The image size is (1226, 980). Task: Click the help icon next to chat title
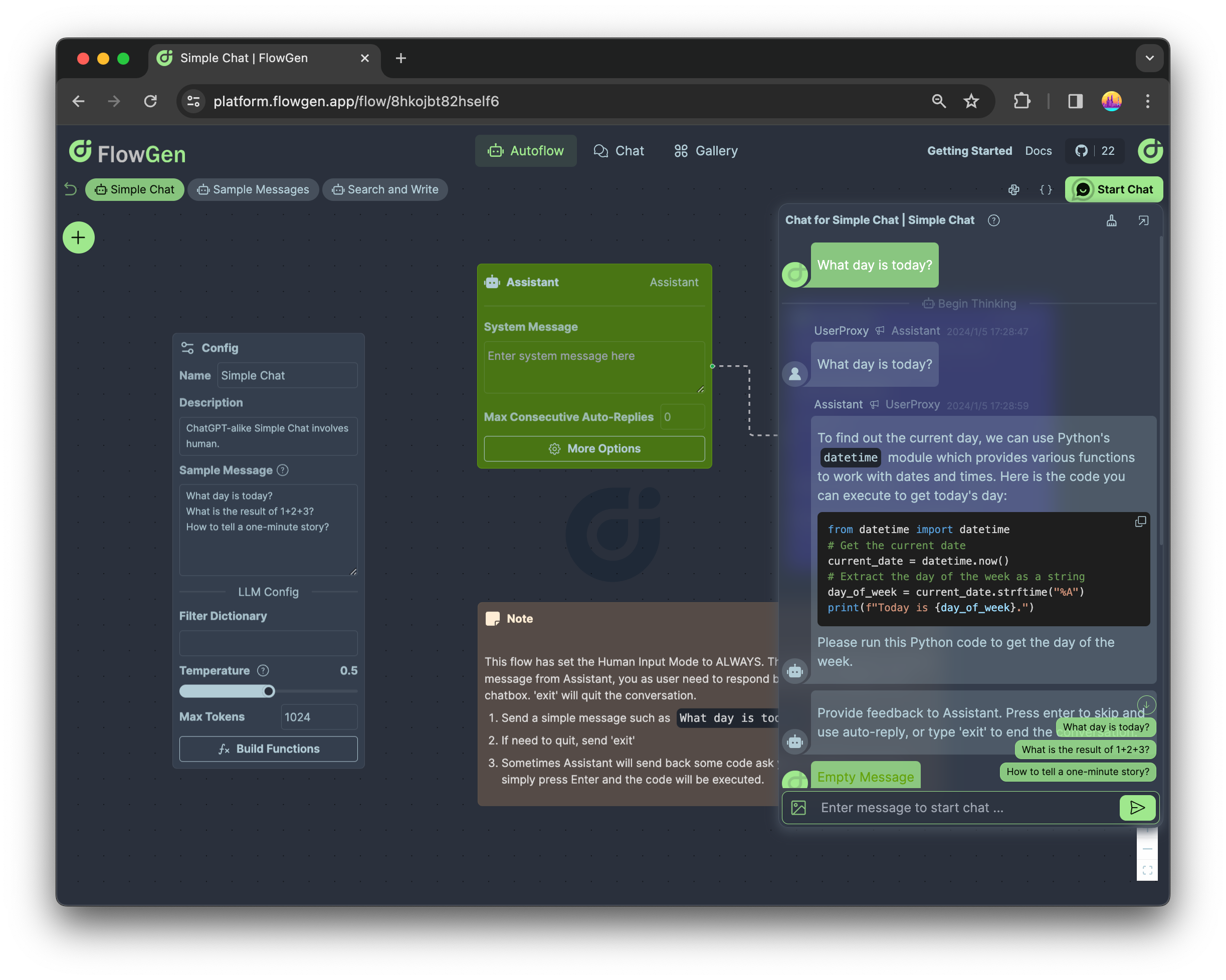993,220
